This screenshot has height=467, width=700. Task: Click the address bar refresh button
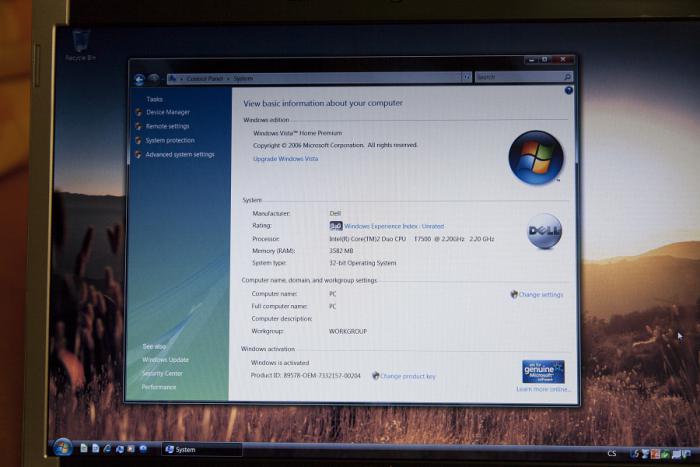[x=466, y=77]
